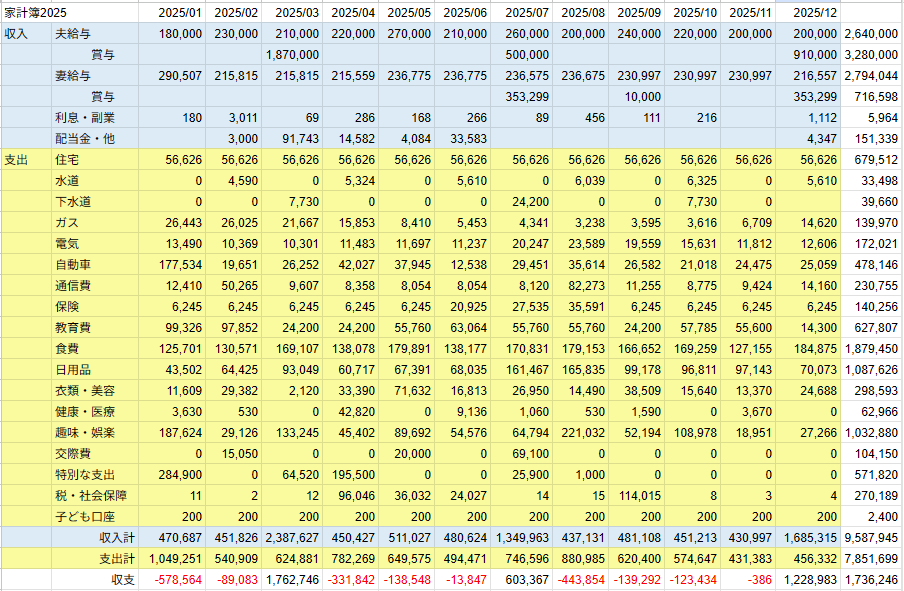Screen dimensions: 904x591
Task: Click the 食費 row label
Action: (68, 348)
